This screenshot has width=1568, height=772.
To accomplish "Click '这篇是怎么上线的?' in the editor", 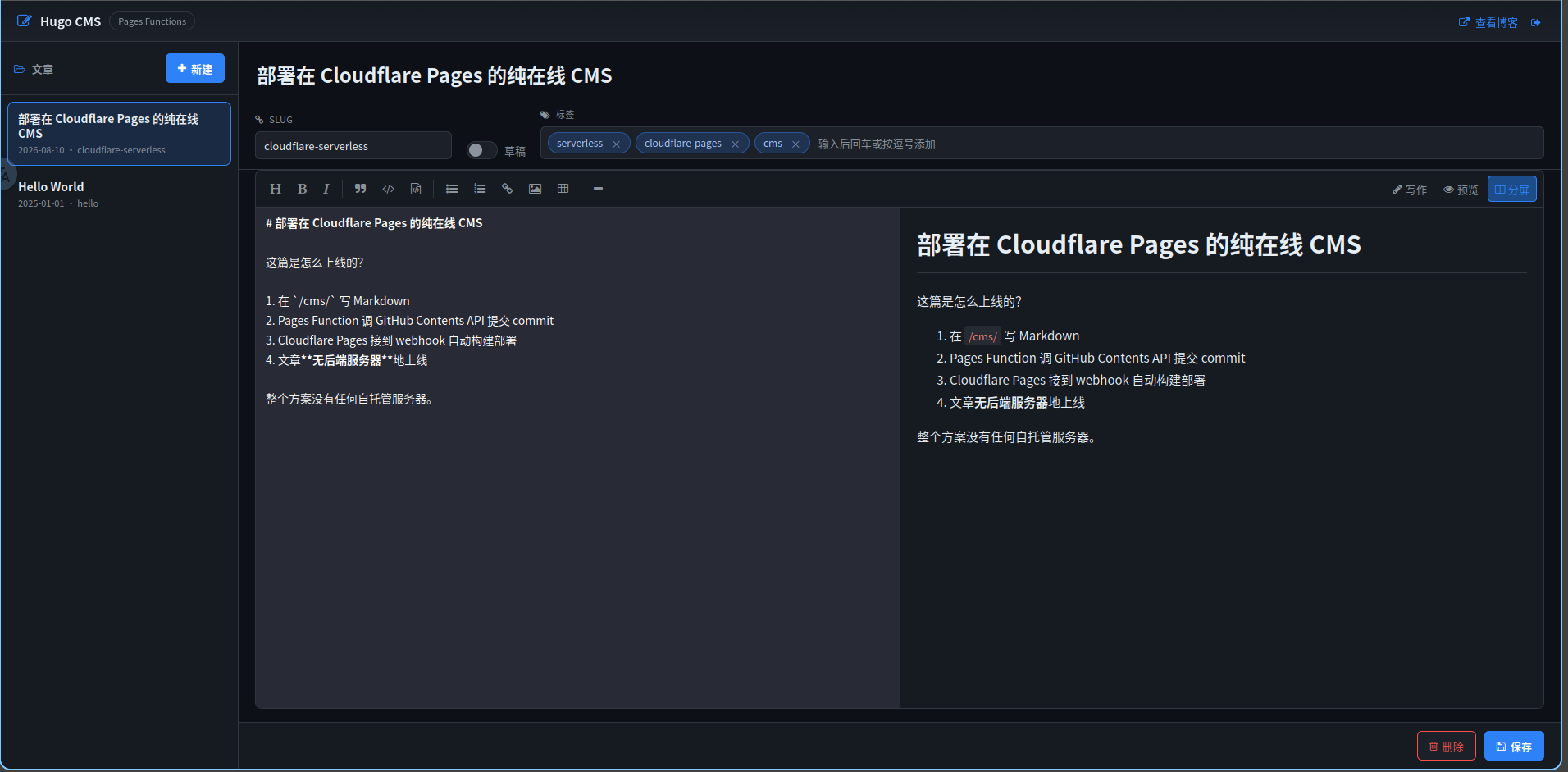I will (x=314, y=263).
